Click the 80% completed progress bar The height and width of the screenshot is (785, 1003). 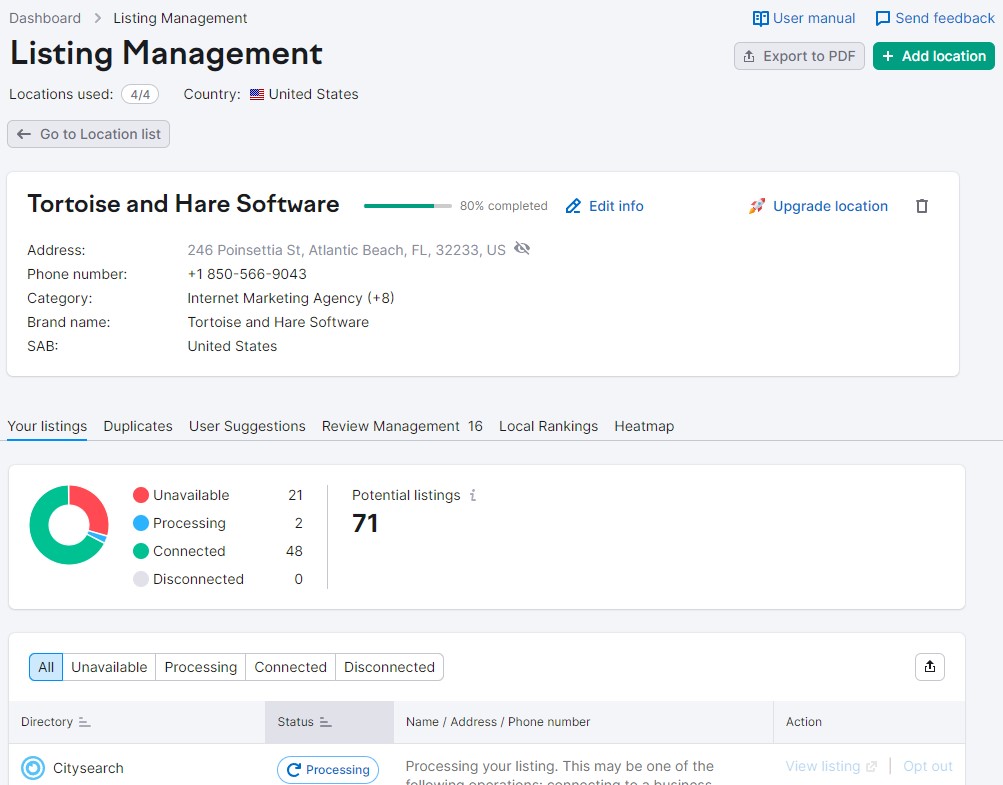coord(407,205)
